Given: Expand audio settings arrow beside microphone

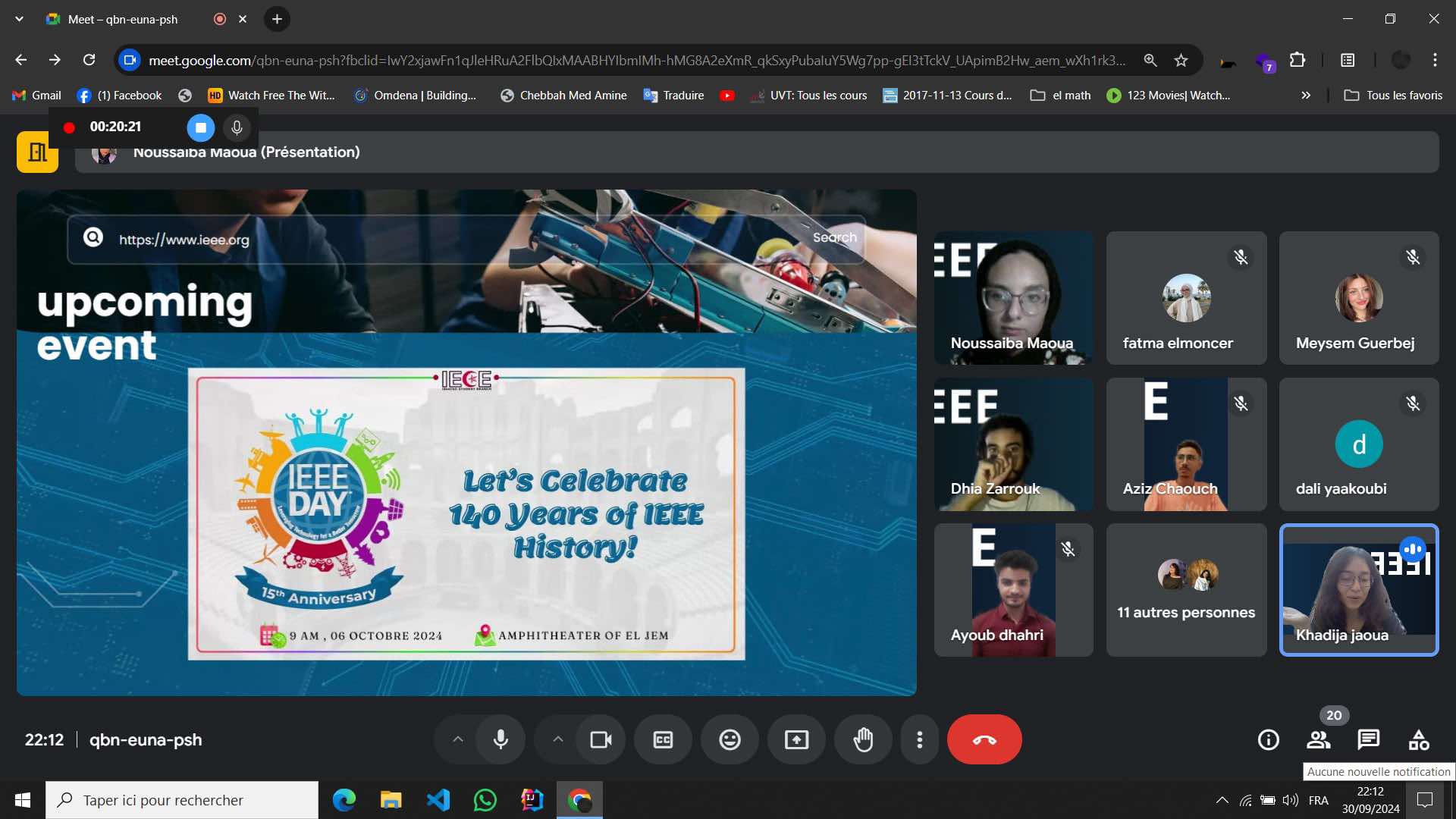Looking at the screenshot, I should point(457,739).
